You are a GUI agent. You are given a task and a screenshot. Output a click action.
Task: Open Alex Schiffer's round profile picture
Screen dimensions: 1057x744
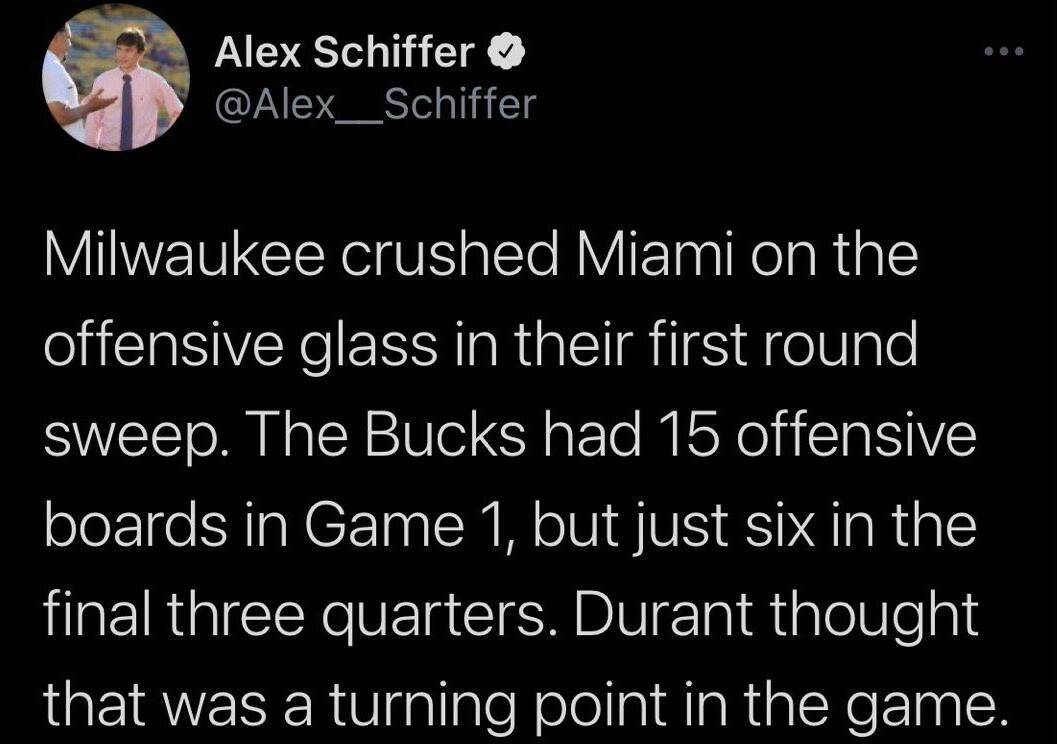click(x=115, y=78)
